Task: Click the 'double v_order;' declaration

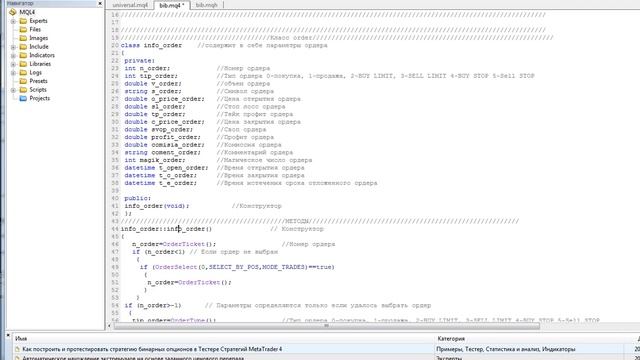Action: (153, 84)
